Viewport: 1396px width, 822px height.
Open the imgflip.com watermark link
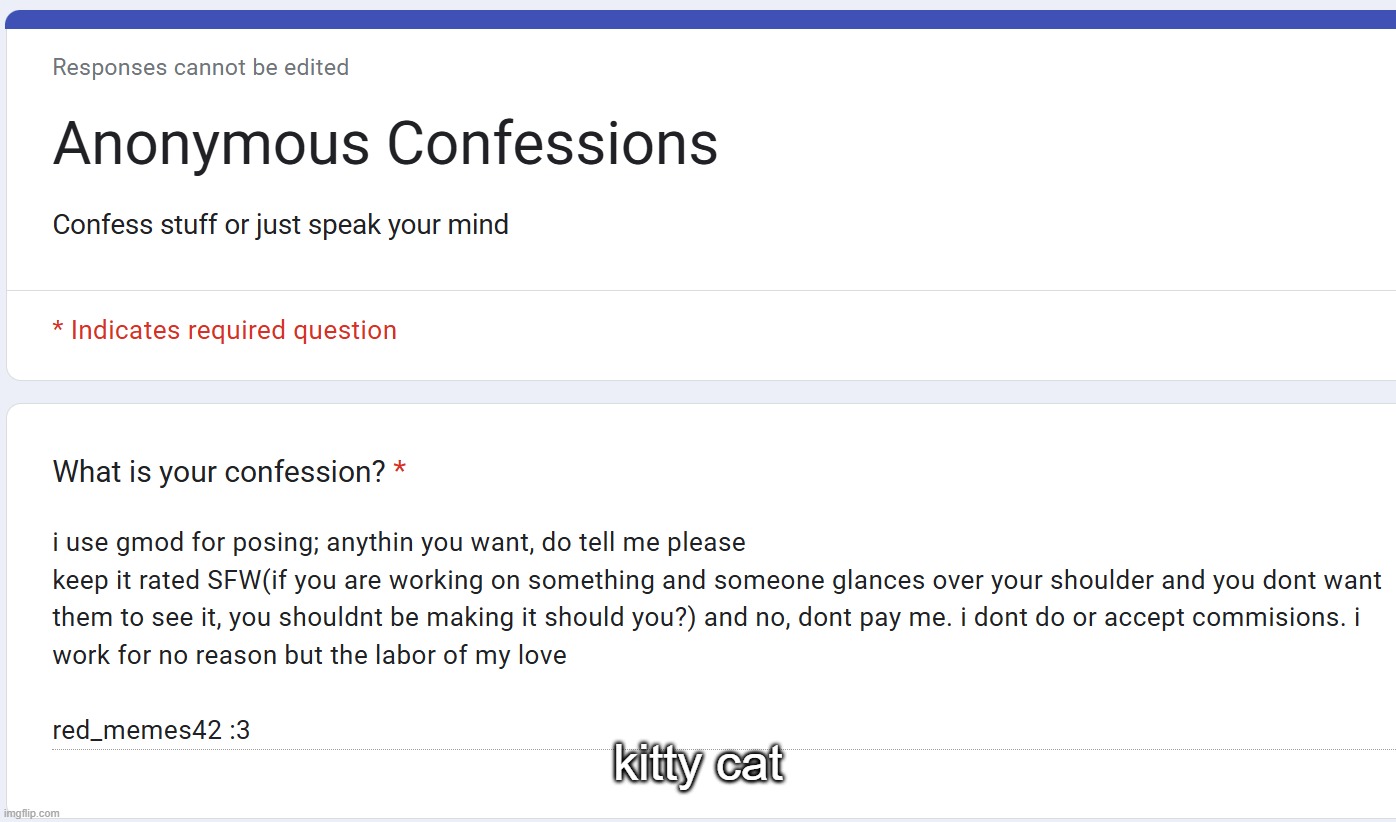coord(30,813)
